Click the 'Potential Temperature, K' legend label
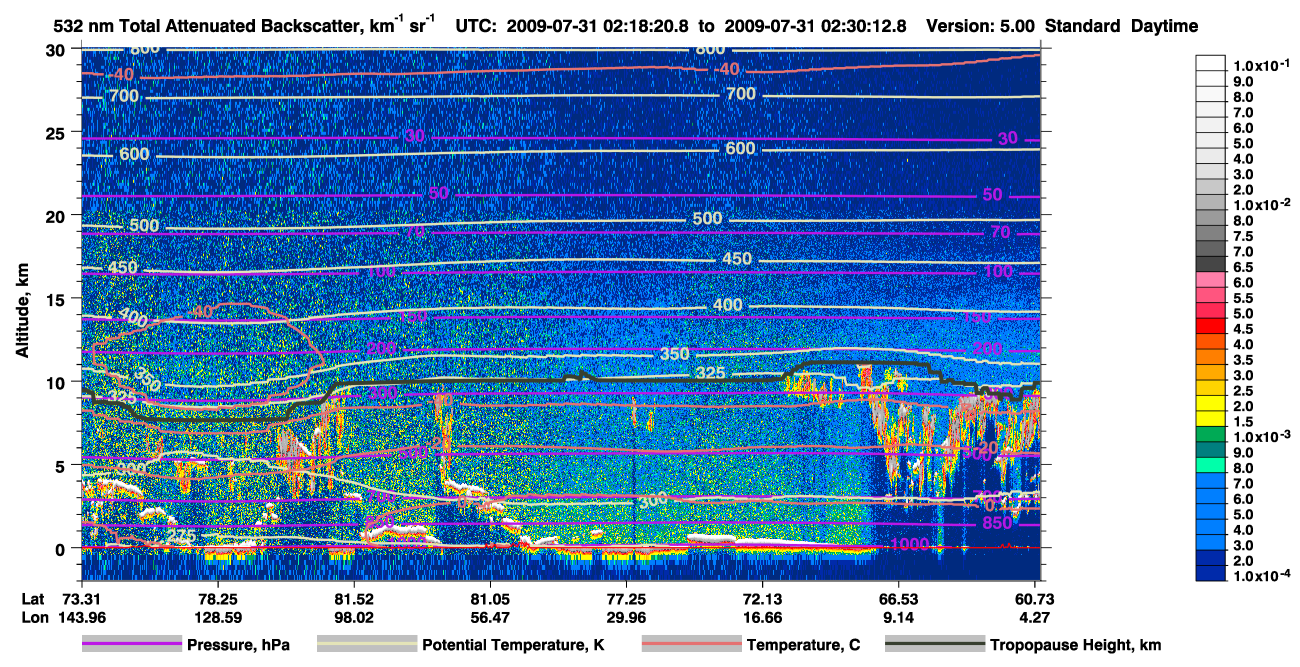The image size is (1300, 667). 513,645
